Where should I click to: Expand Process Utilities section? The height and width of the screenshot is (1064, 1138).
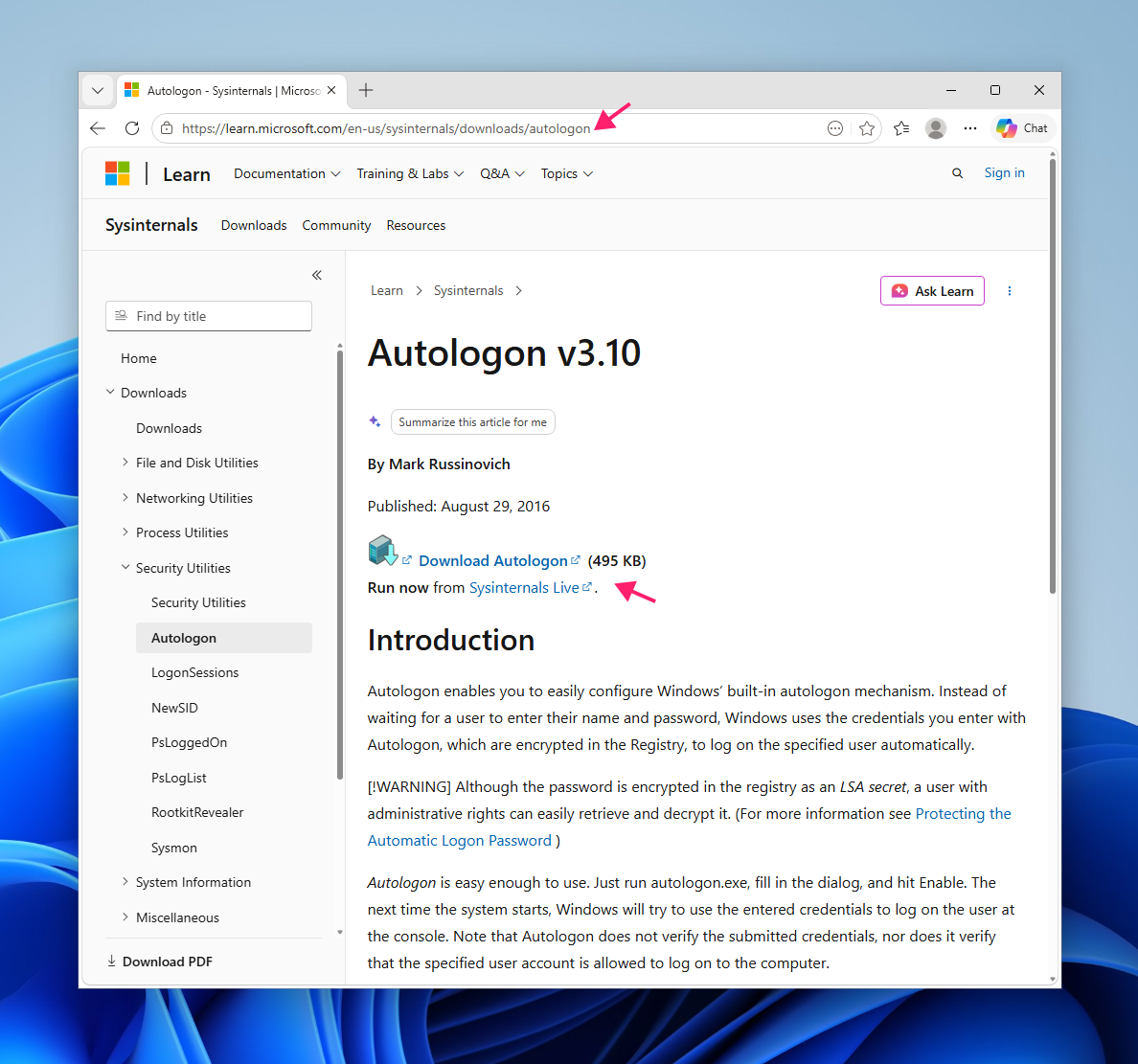pyautogui.click(x=125, y=532)
